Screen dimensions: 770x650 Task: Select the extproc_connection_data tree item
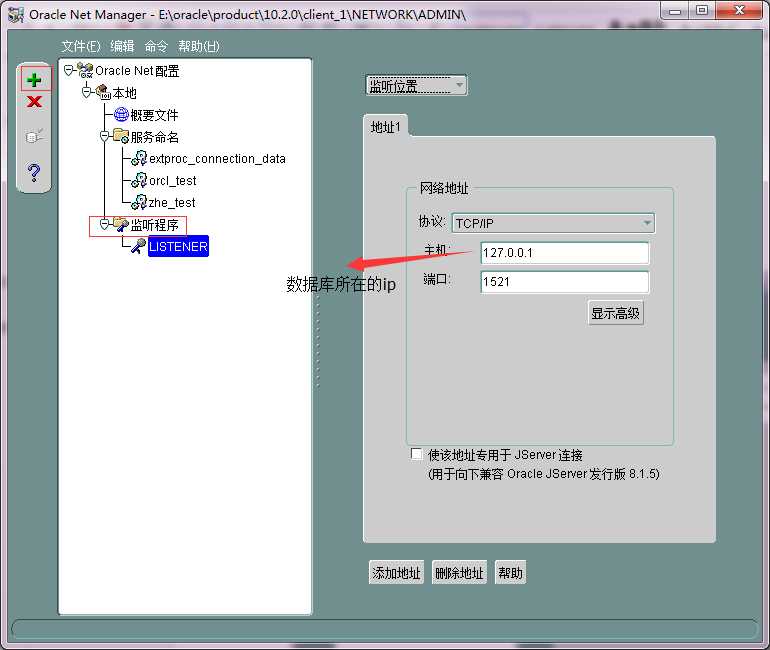tap(217, 159)
